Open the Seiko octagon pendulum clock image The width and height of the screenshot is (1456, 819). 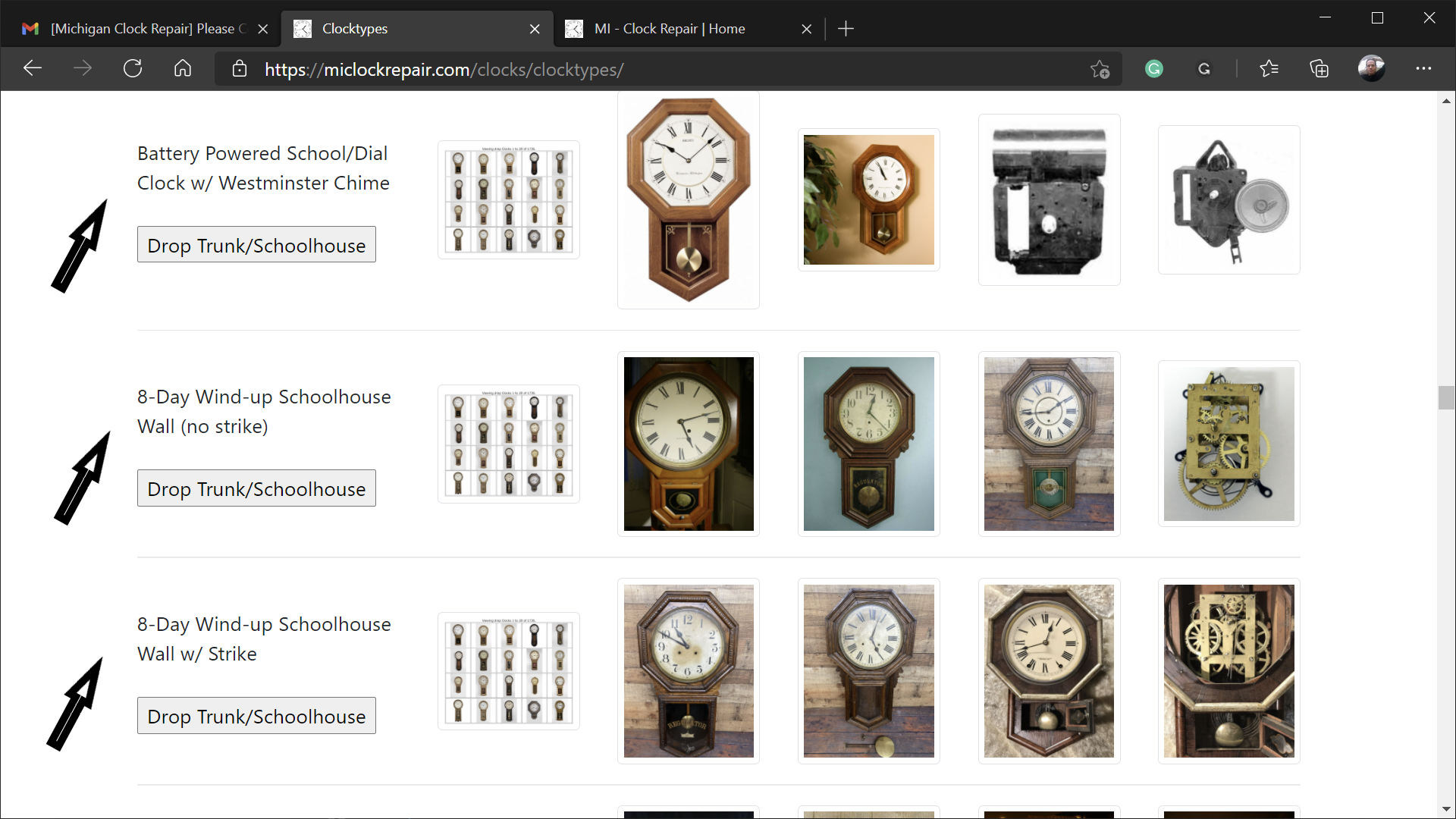(x=689, y=199)
